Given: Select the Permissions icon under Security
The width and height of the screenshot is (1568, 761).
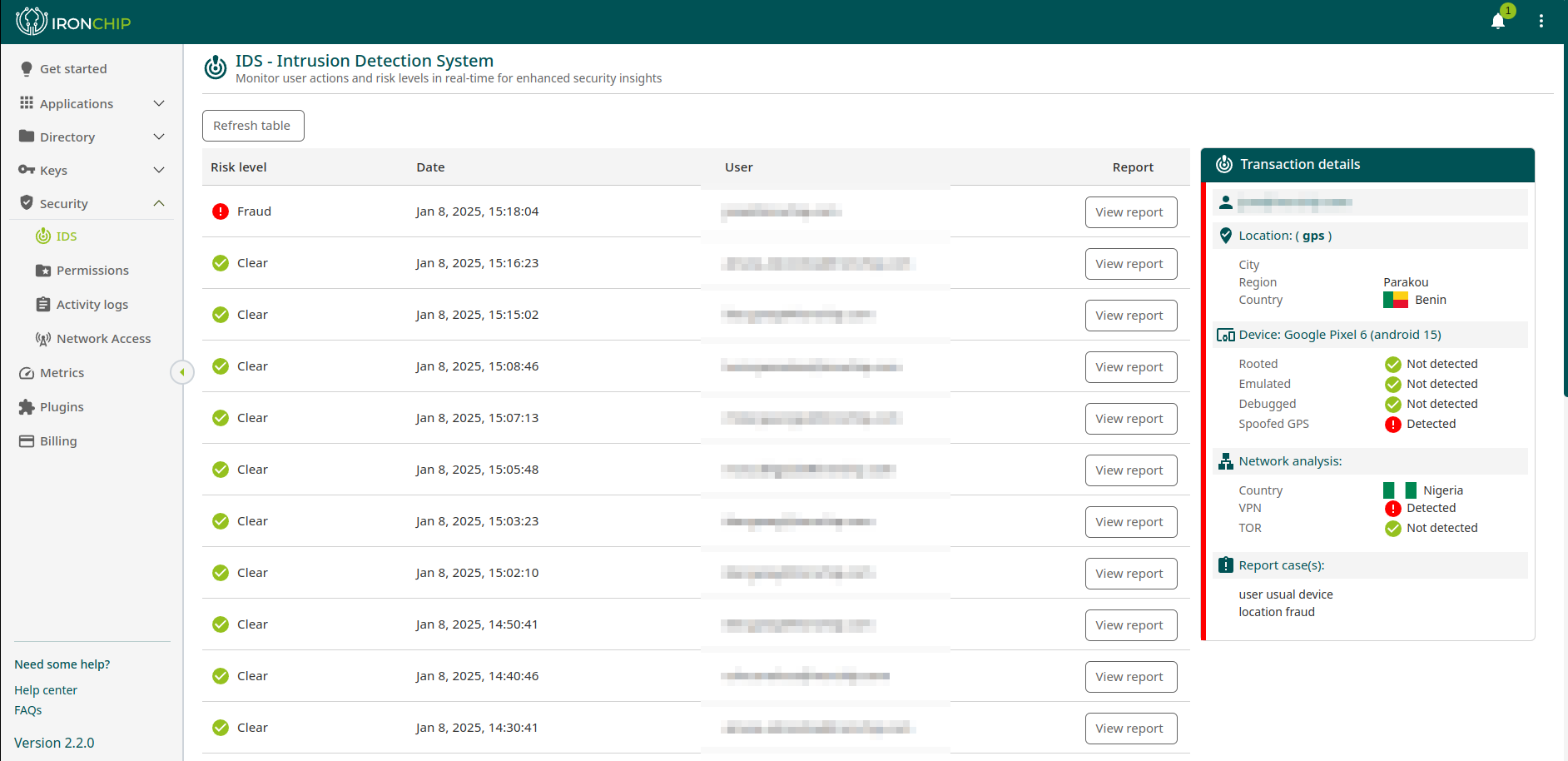Looking at the screenshot, I should pyautogui.click(x=43, y=270).
